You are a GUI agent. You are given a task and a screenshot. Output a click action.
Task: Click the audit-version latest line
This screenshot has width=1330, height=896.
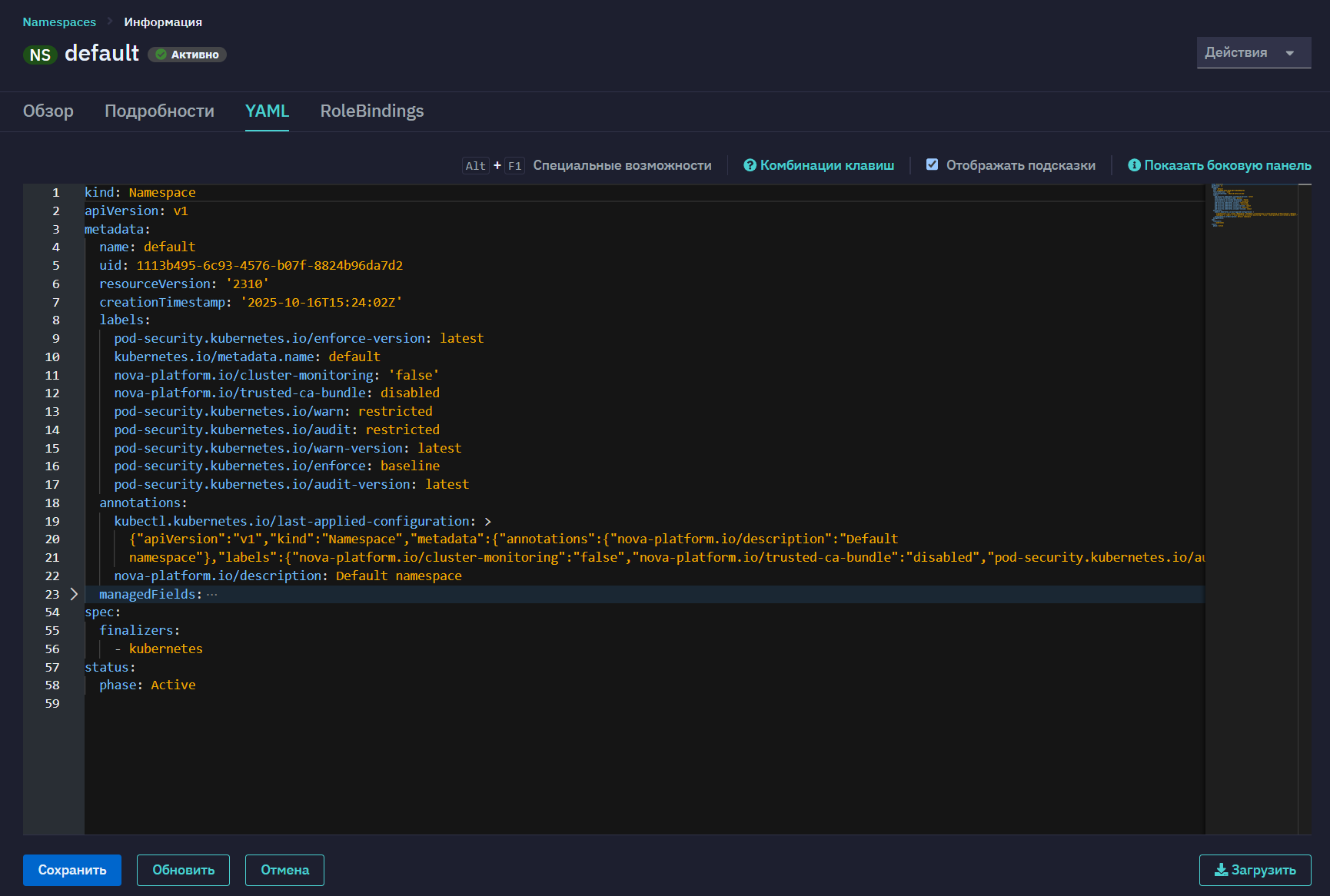292,484
